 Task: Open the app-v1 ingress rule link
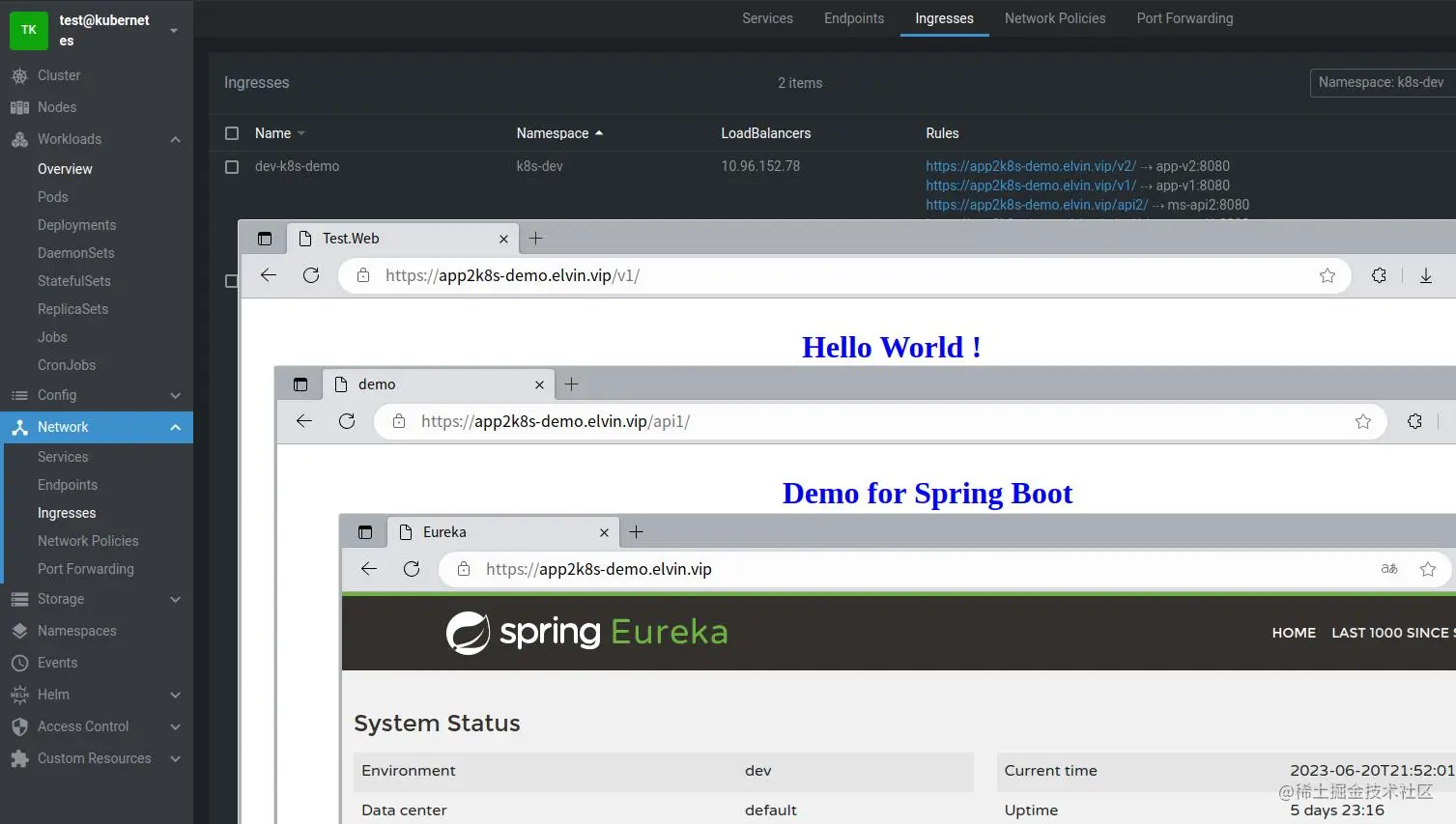tap(1031, 185)
